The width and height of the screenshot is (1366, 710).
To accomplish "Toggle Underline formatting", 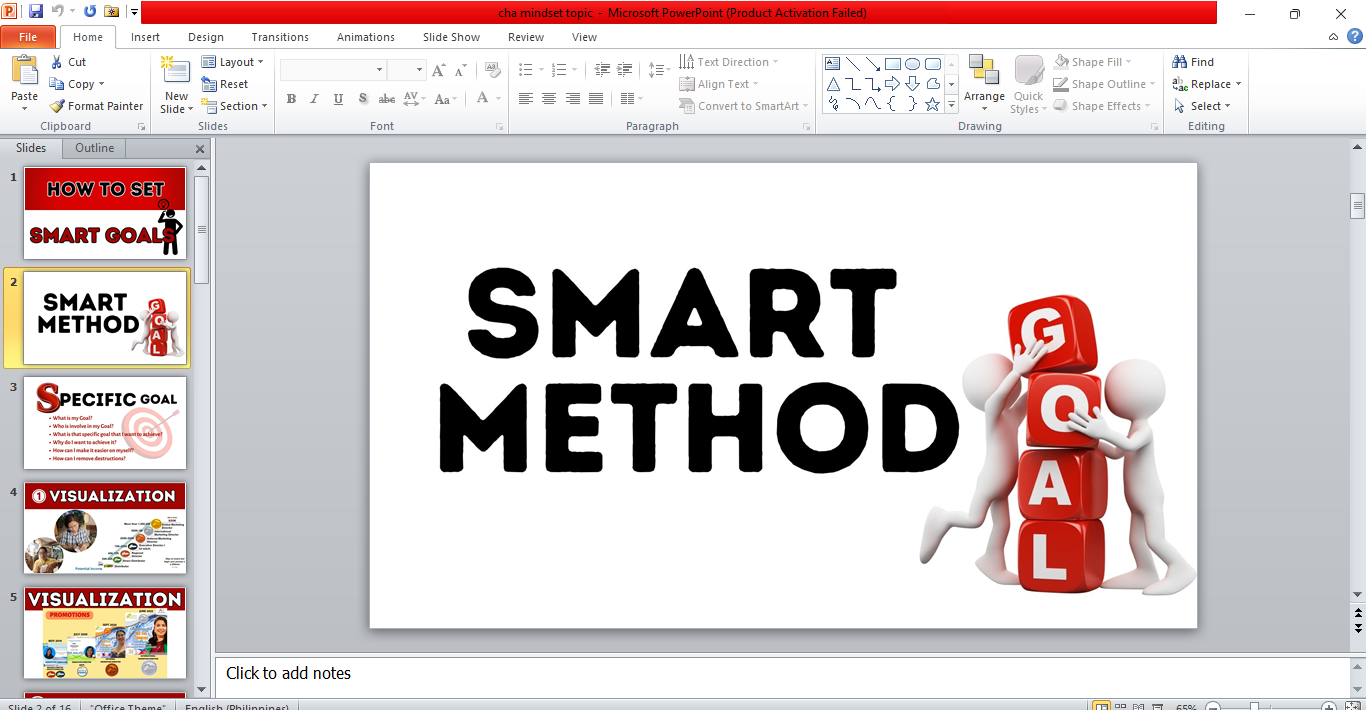I will point(338,98).
